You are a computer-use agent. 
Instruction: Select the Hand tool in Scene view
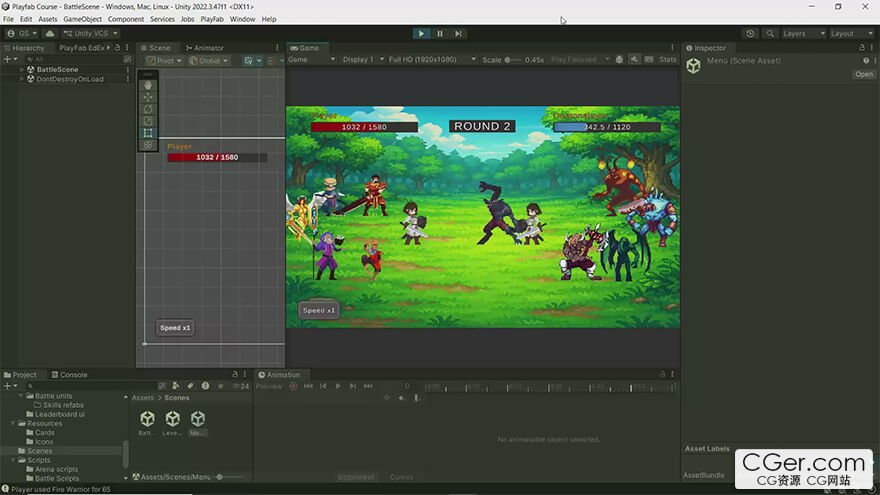click(148, 85)
